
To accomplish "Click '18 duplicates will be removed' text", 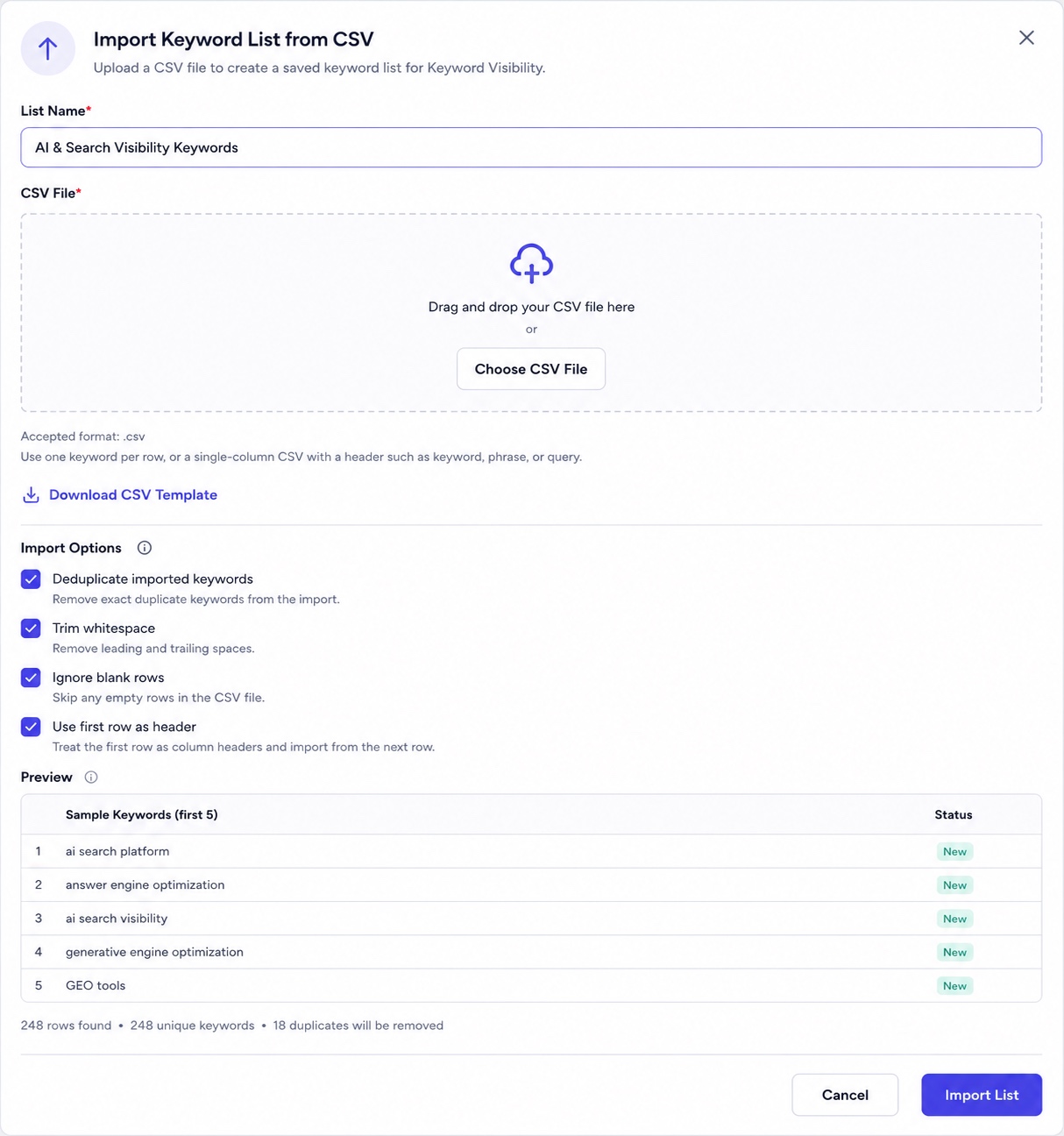I will coord(358,1026).
